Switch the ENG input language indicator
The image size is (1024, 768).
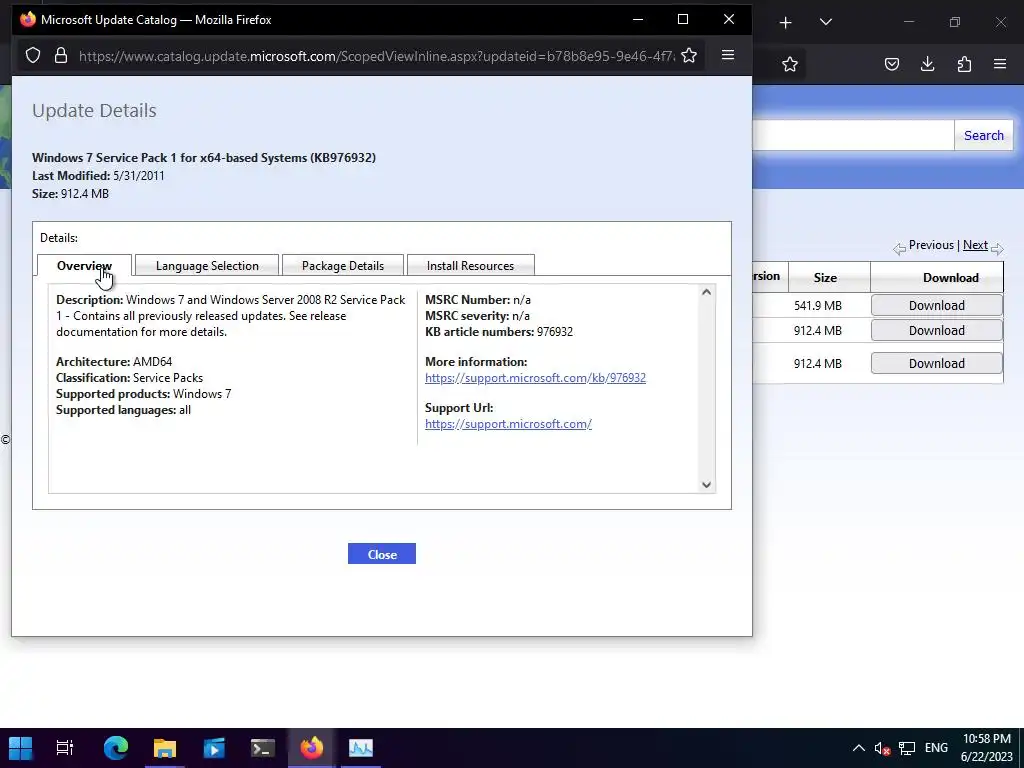936,748
